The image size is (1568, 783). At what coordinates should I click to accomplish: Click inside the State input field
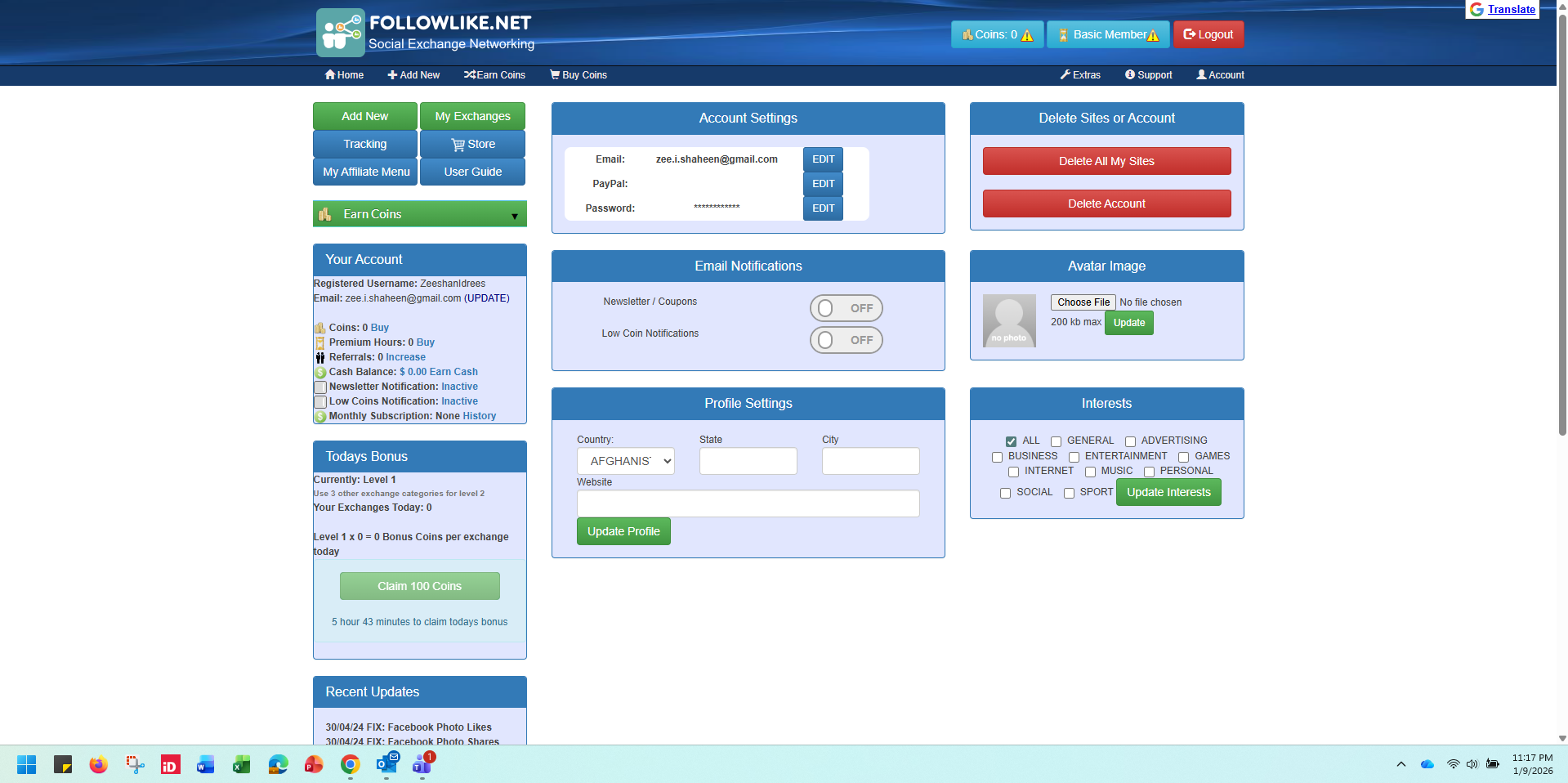748,461
